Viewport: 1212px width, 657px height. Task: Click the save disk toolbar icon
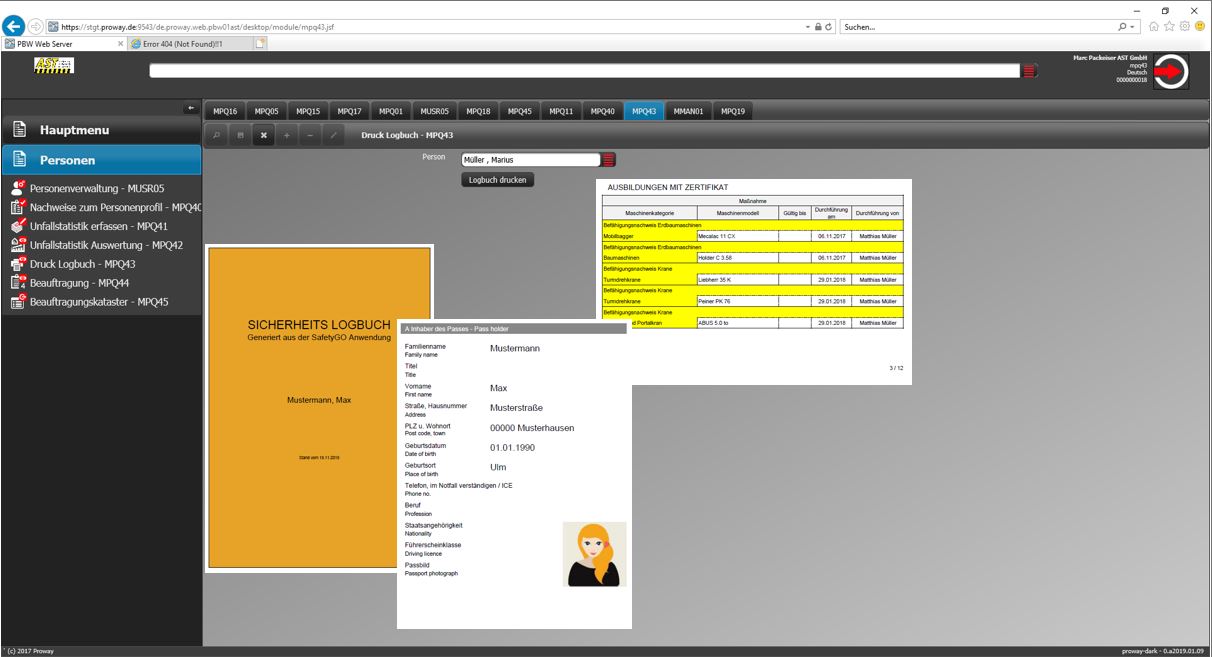click(x=240, y=134)
